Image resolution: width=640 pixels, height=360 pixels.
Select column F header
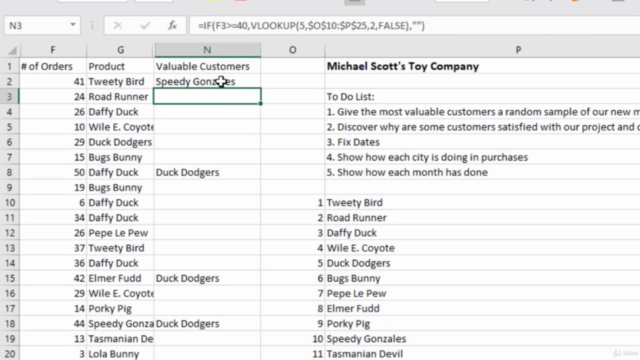(x=53, y=50)
